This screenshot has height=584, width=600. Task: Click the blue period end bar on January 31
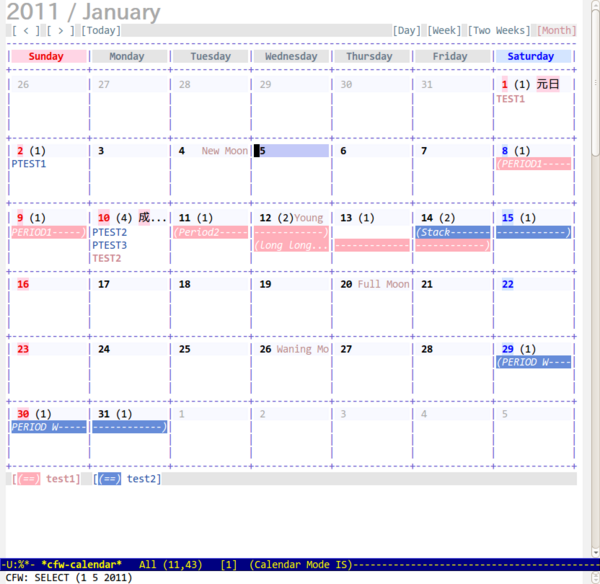(130, 427)
